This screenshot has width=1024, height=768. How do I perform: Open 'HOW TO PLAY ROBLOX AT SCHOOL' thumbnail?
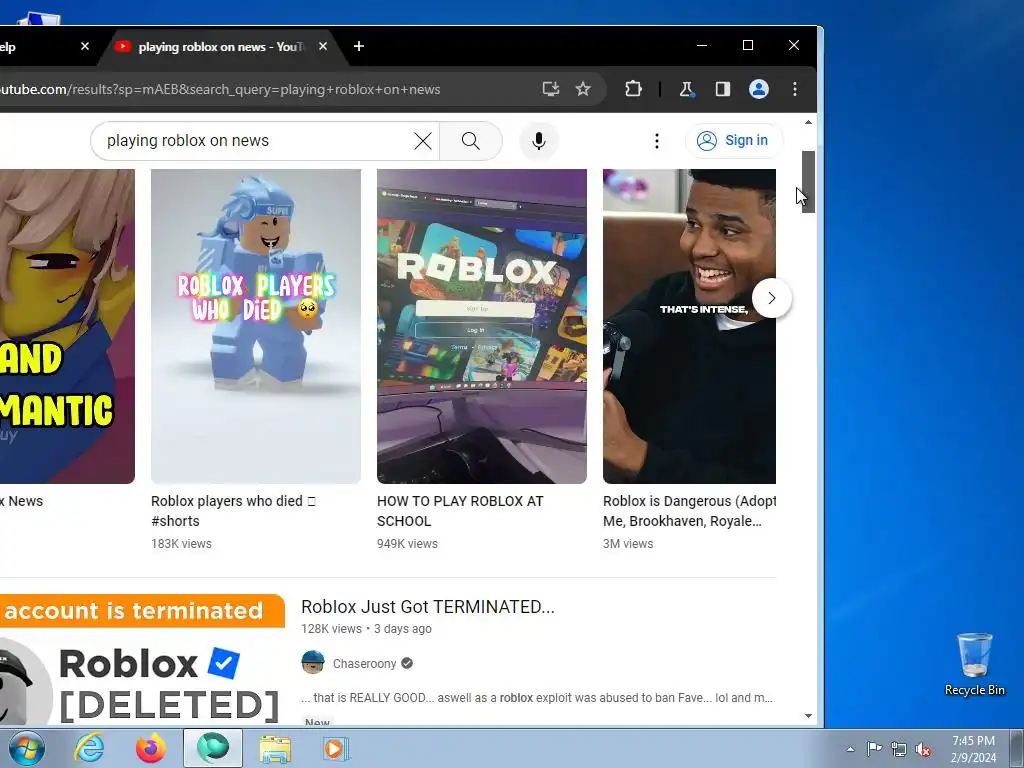[481, 327]
